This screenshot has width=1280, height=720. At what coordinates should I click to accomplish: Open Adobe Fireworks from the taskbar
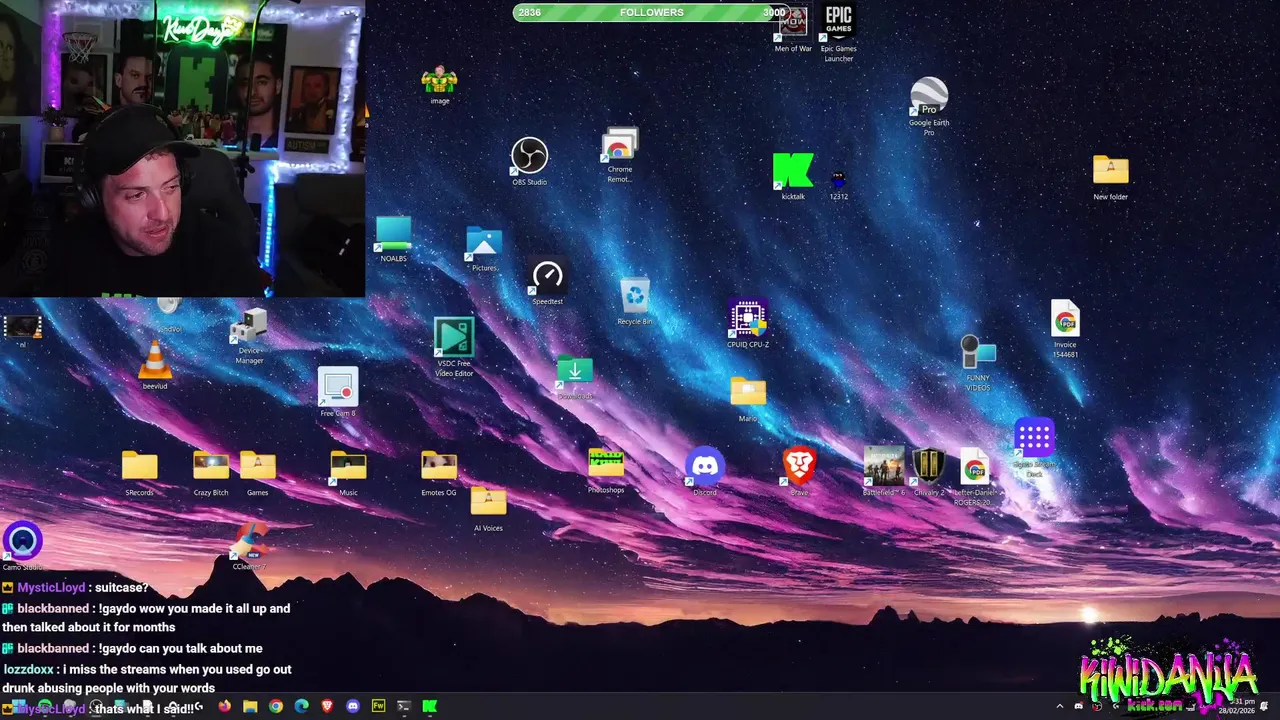(378, 706)
